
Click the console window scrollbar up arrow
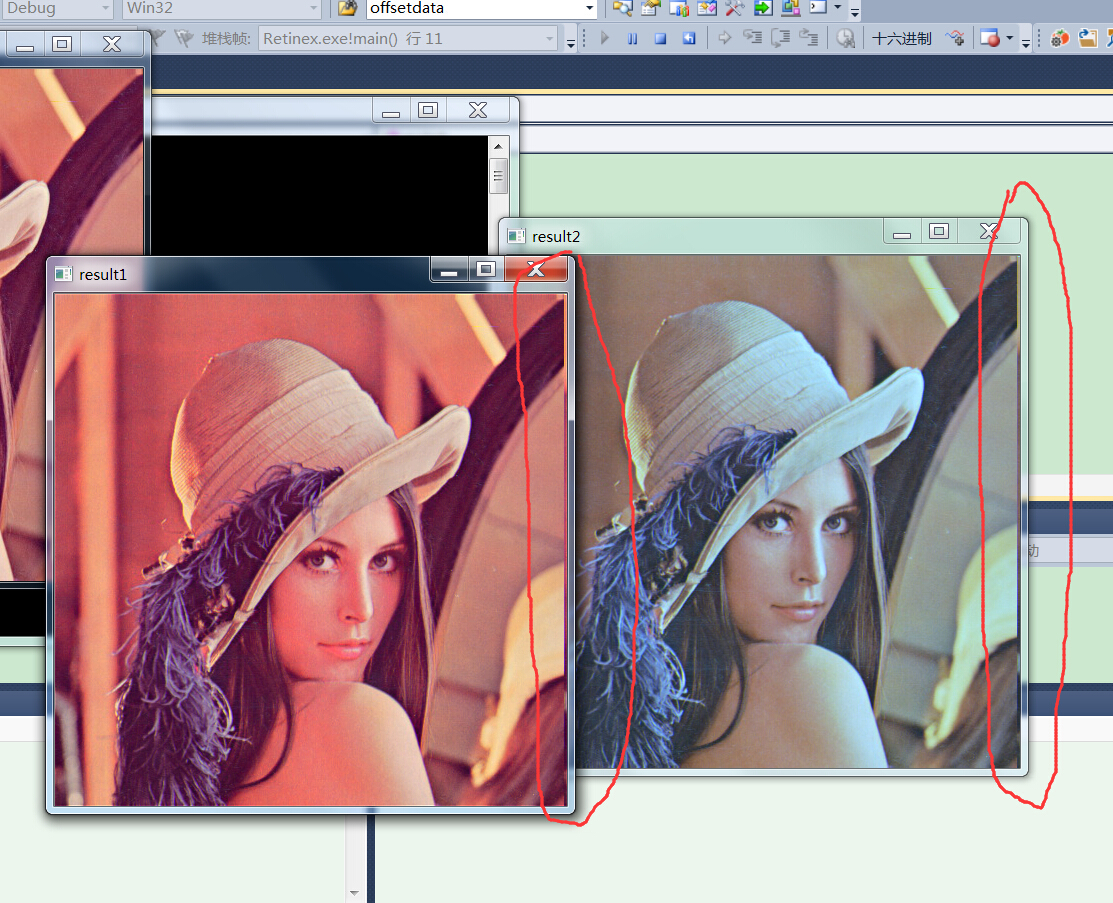point(498,146)
